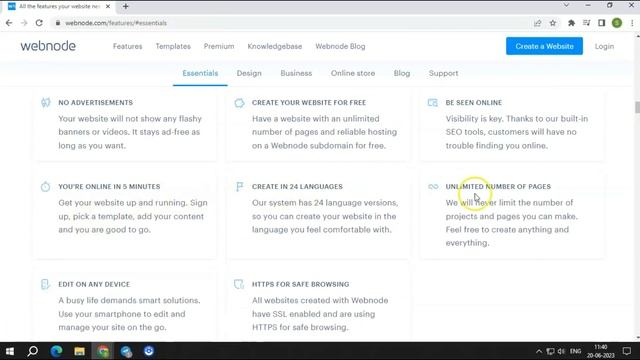Open Chrome three-dot menu
This screenshot has height=360, width=640.
click(632, 23)
